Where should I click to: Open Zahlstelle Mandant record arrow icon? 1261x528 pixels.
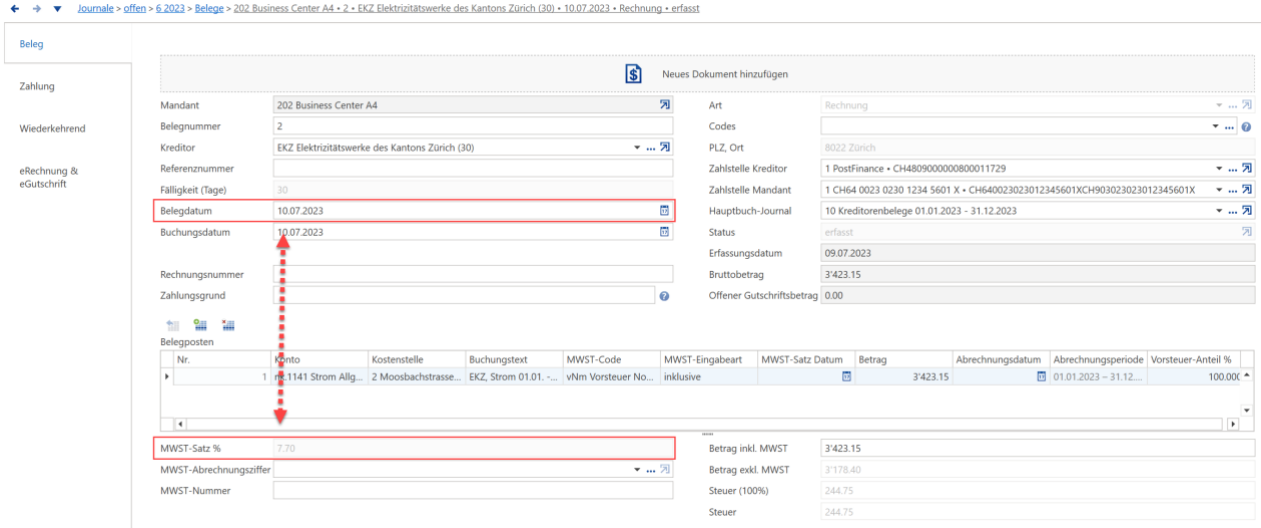[x=1246, y=190]
